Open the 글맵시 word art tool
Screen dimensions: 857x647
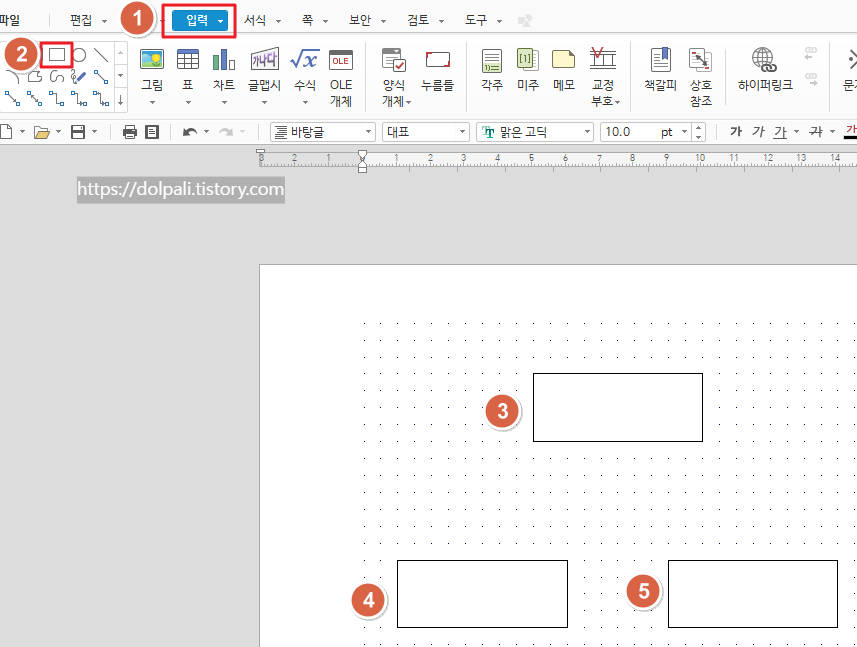coord(265,70)
